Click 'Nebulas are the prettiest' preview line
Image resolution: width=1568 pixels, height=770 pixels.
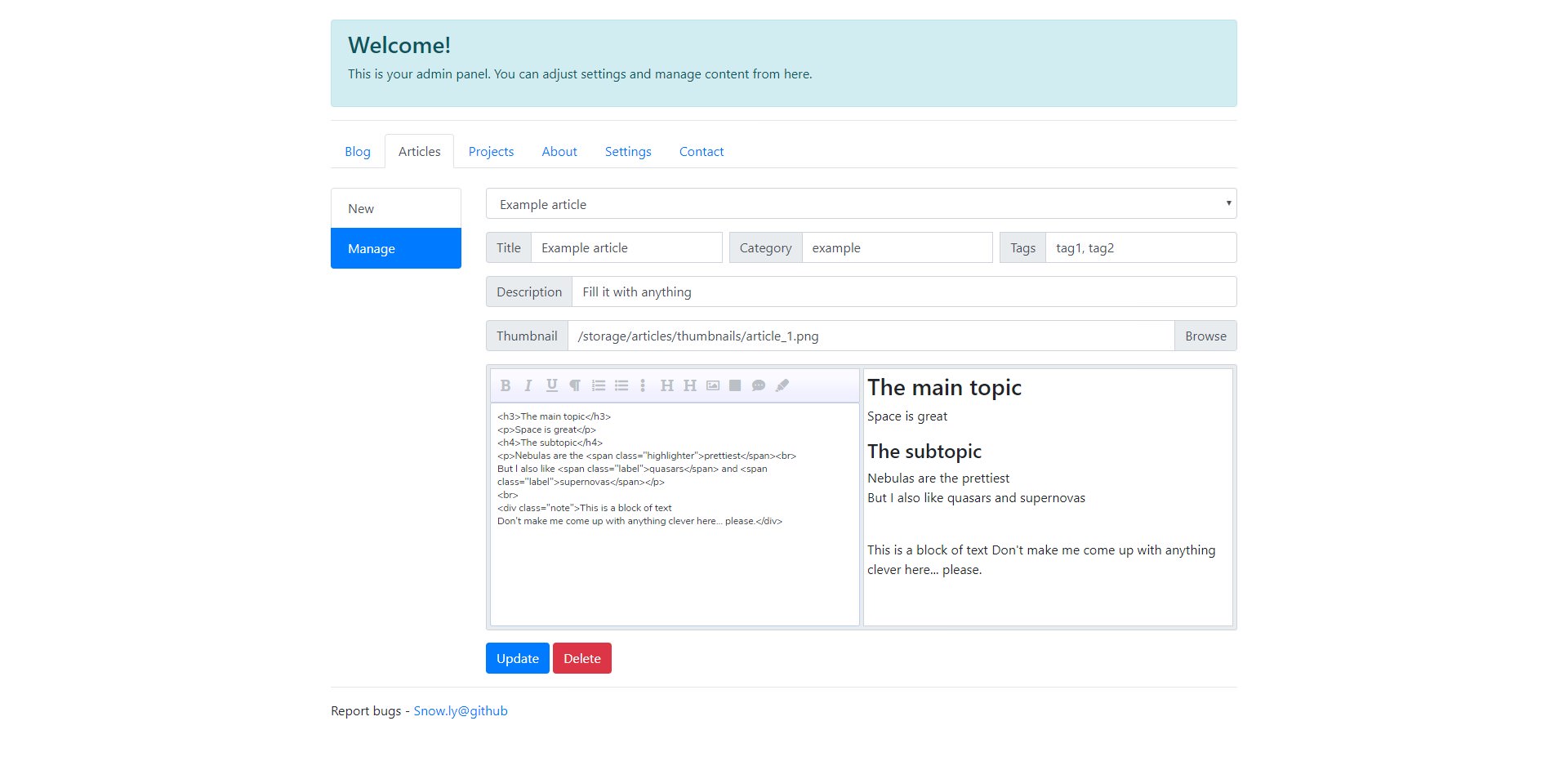(x=938, y=478)
